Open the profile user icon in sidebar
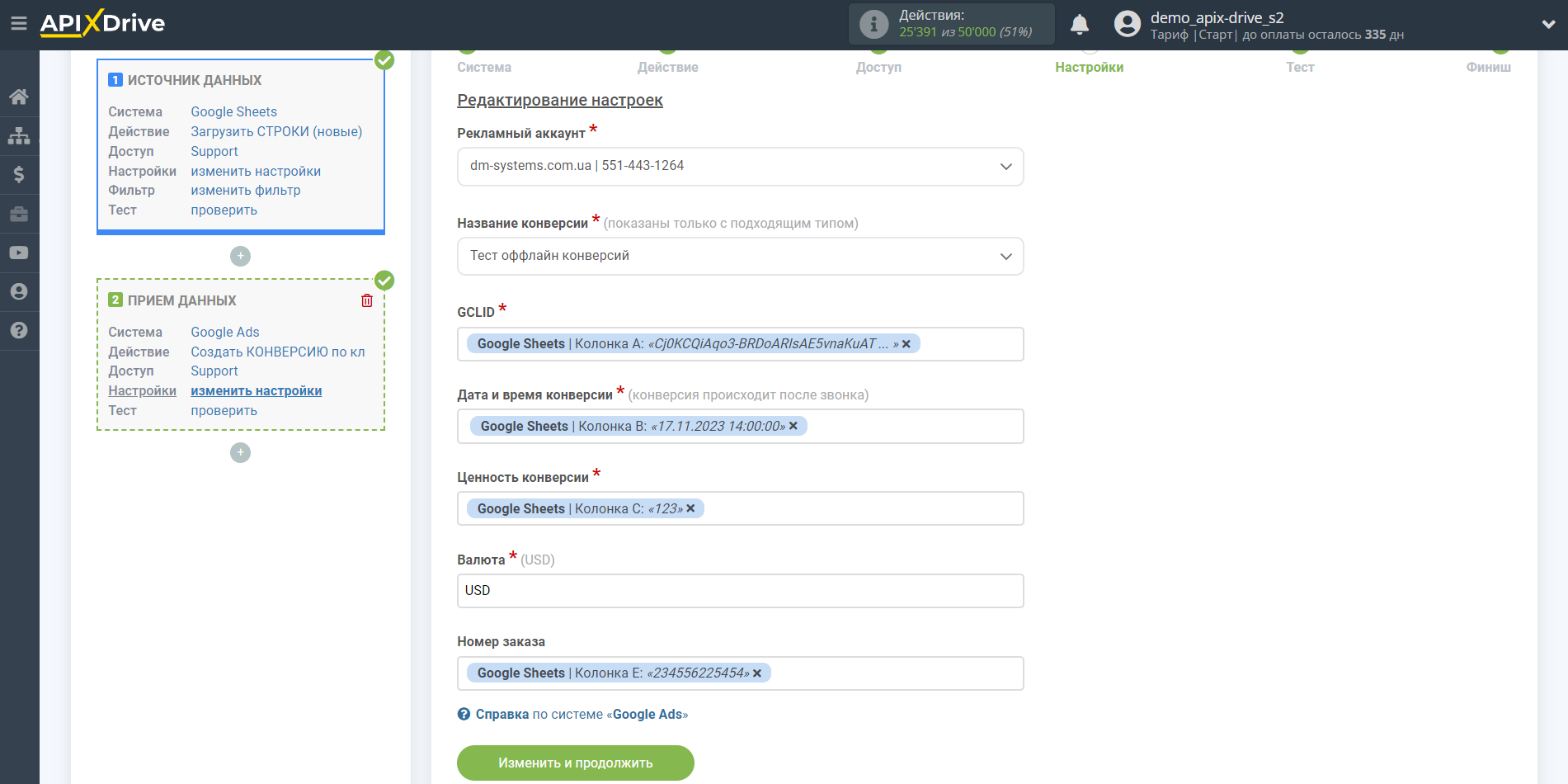 (x=19, y=291)
